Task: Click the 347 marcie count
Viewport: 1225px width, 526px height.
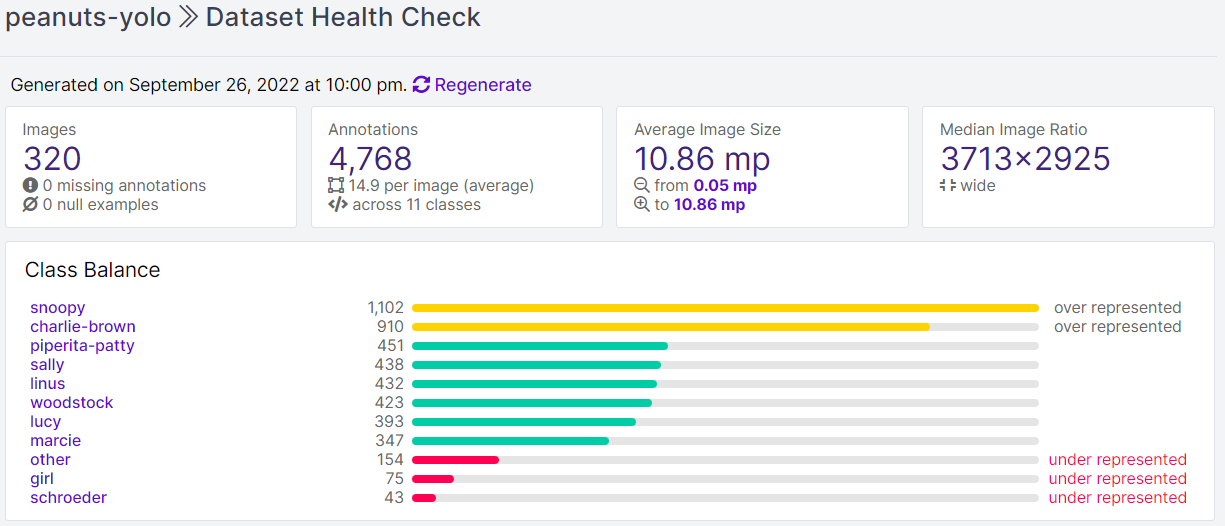Action: coord(390,441)
